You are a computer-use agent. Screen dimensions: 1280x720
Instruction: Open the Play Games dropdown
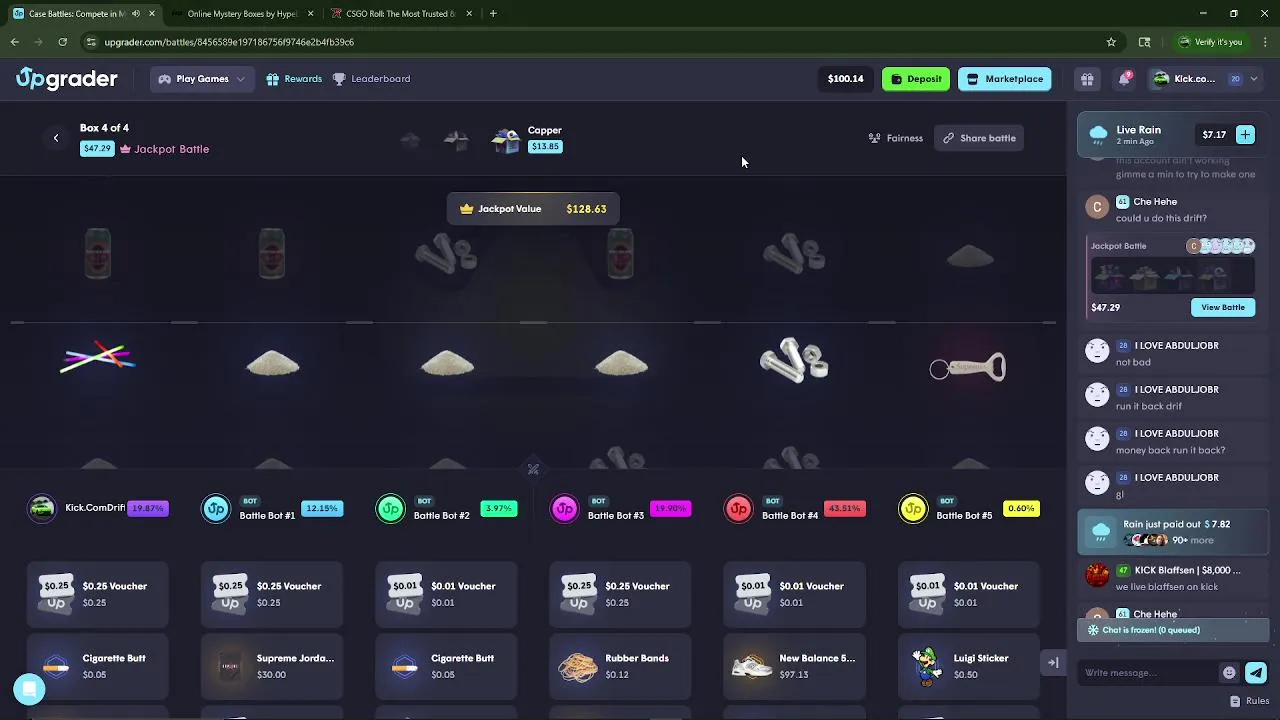click(201, 79)
